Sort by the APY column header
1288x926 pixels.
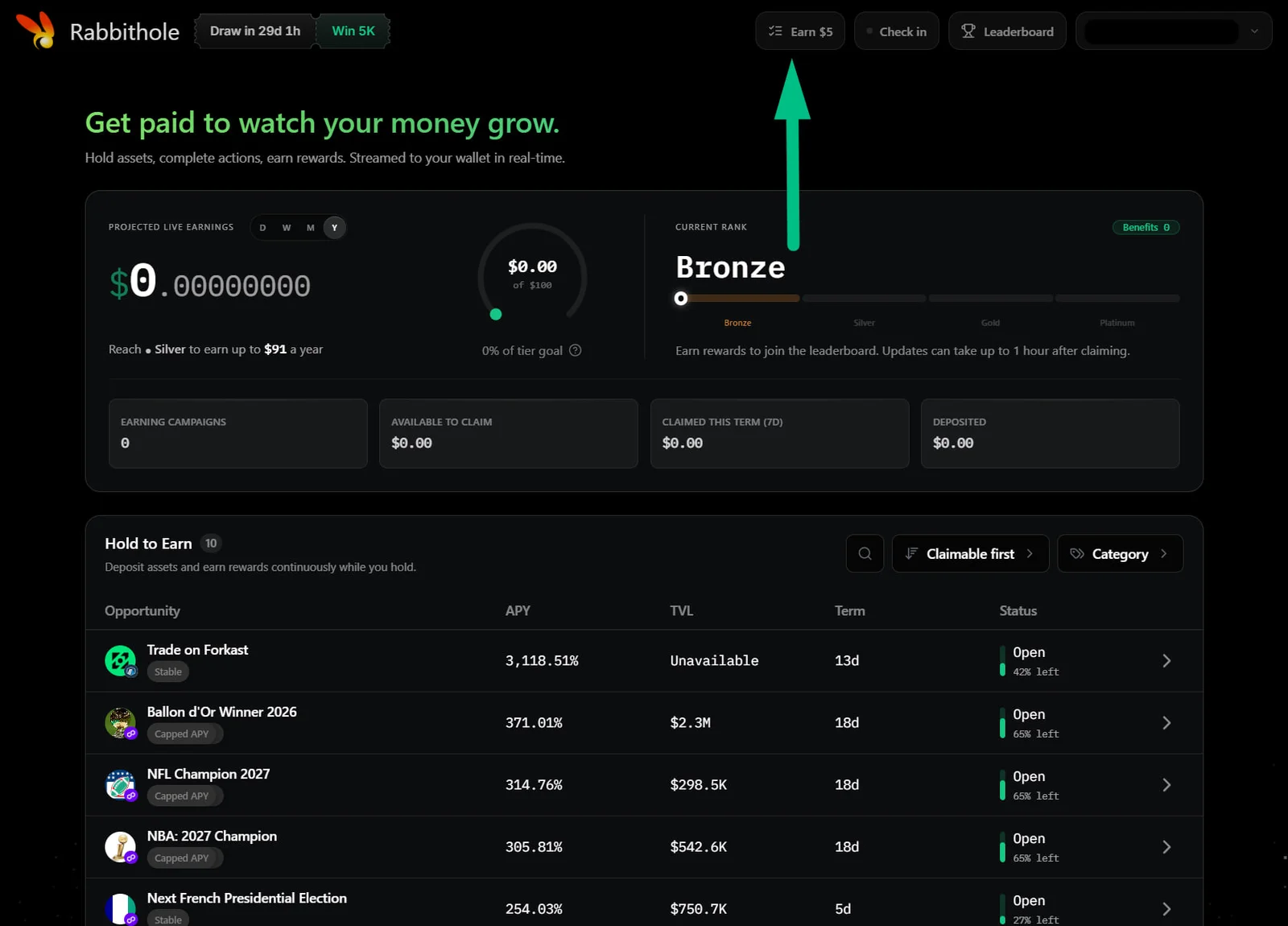518,610
